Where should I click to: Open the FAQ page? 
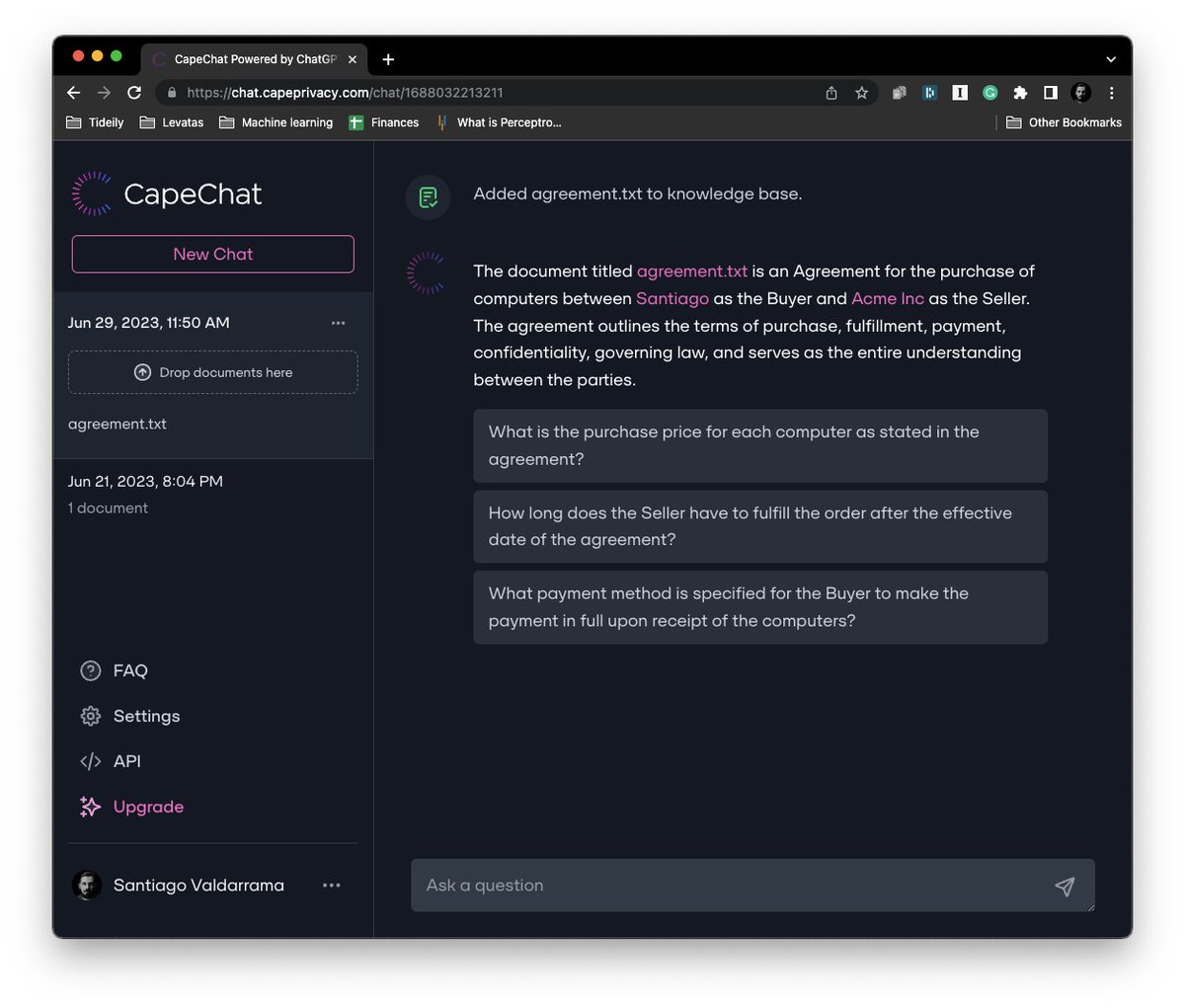(130, 670)
